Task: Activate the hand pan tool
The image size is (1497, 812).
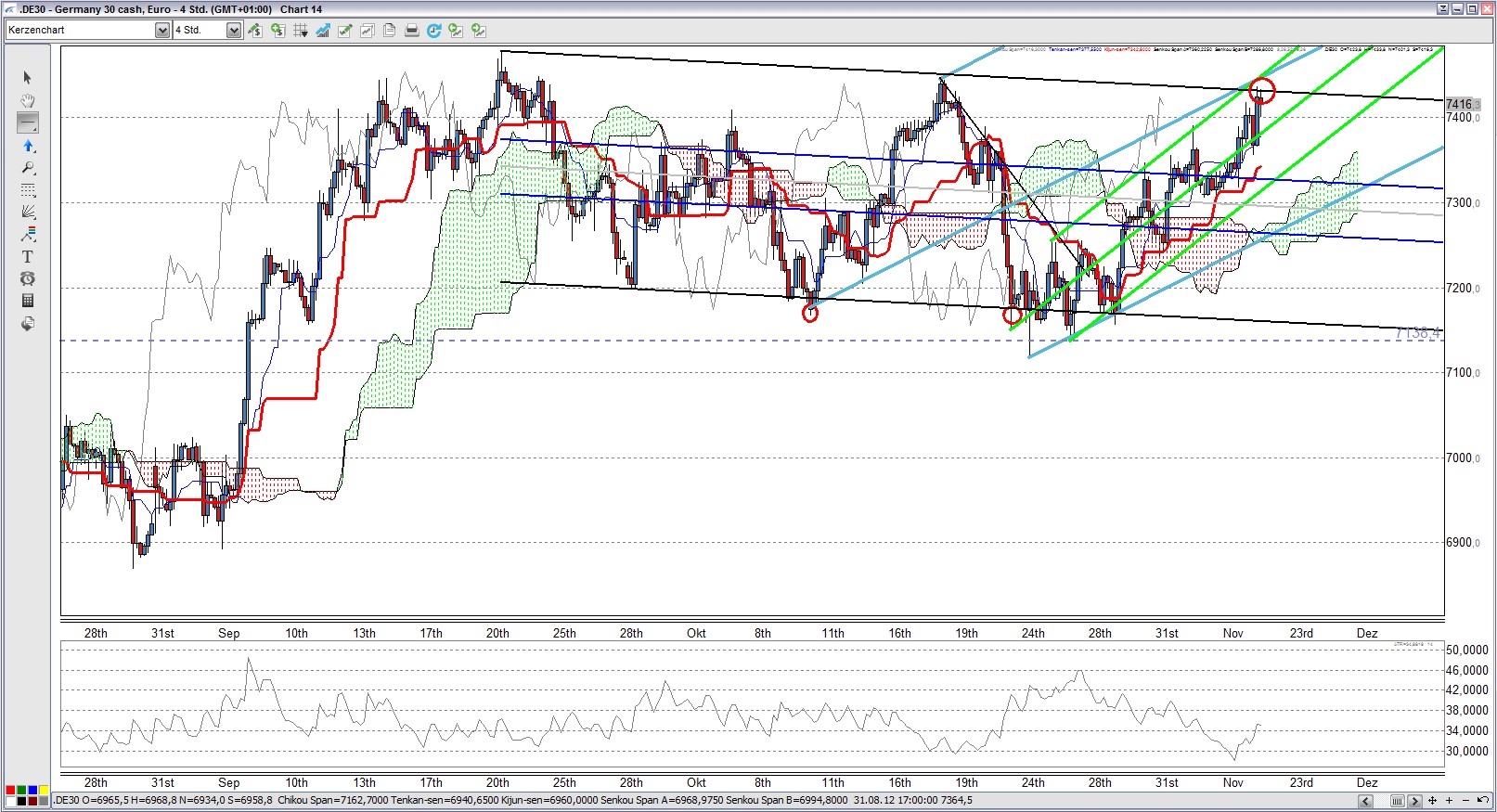Action: [27, 100]
